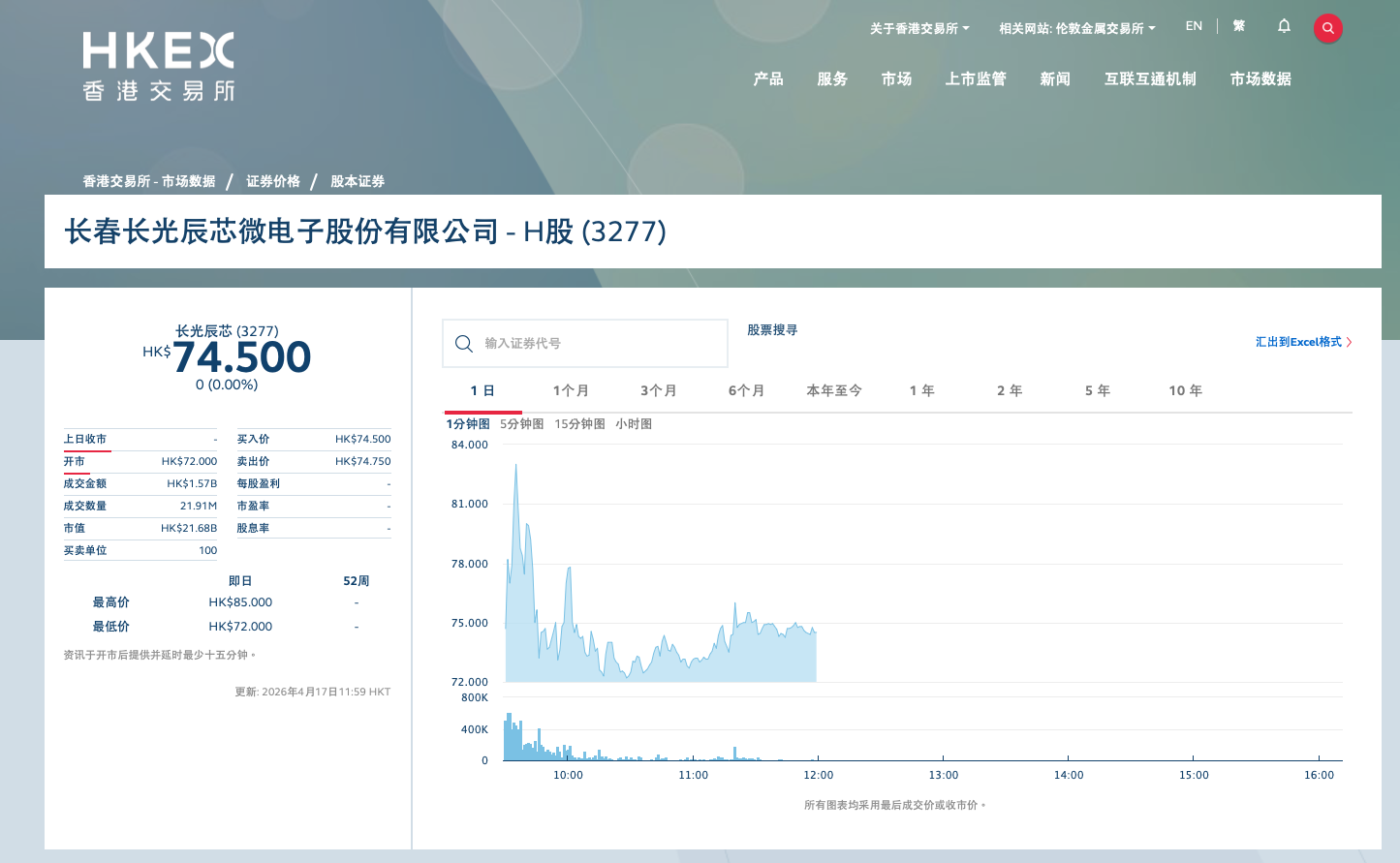
Task: Select the 1个月 chart range tab
Action: (x=571, y=391)
